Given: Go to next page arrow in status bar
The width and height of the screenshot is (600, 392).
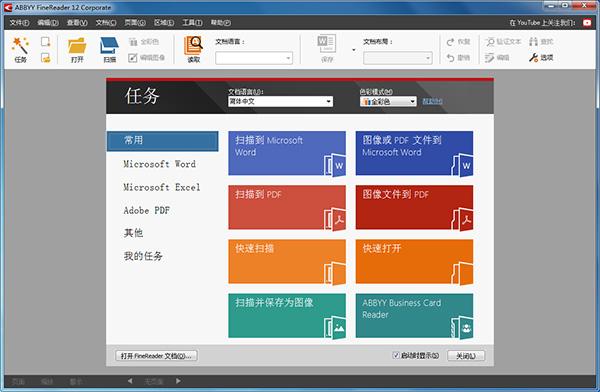Looking at the screenshot, I should 178,381.
